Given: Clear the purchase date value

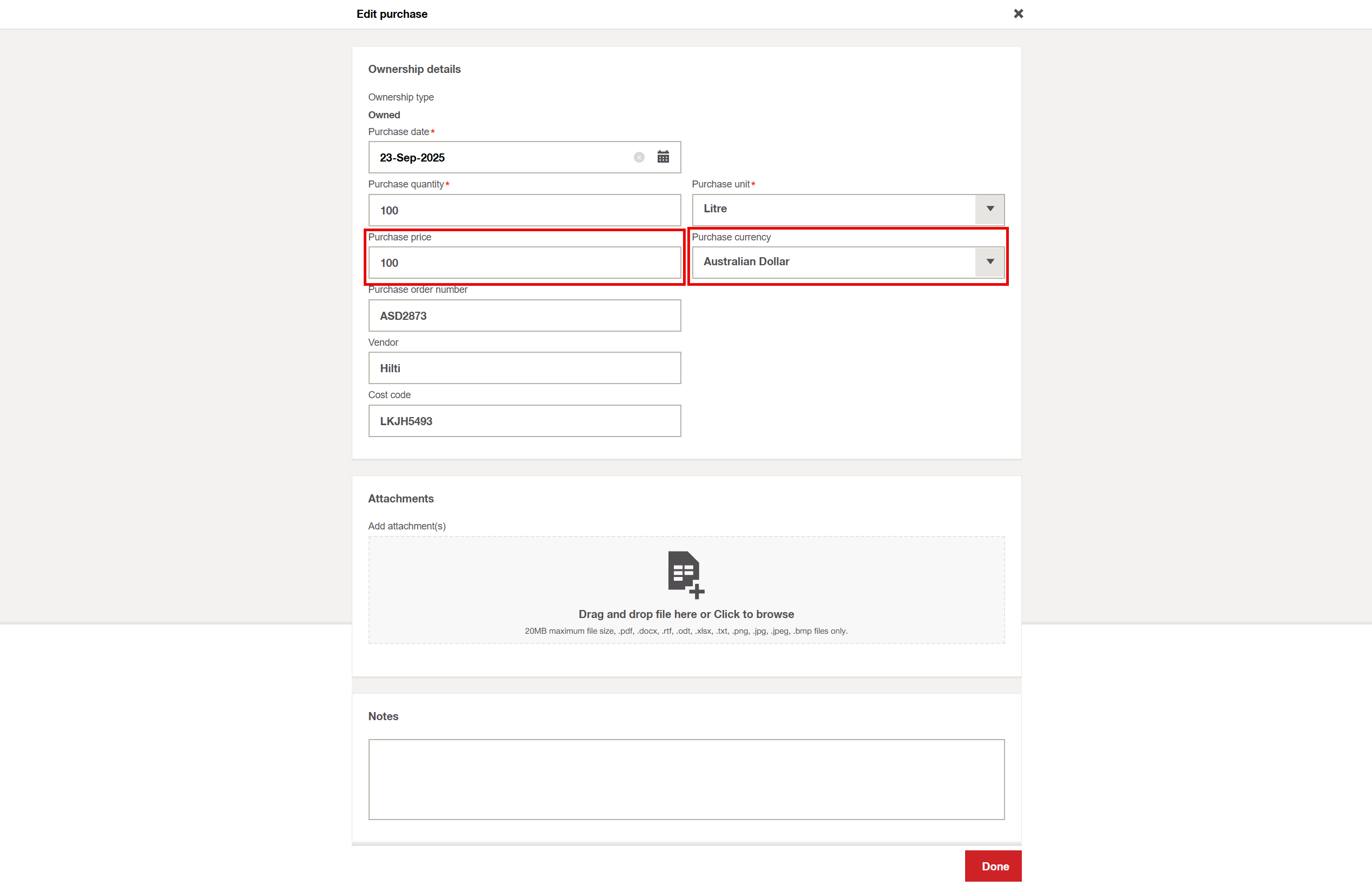Looking at the screenshot, I should tap(639, 157).
